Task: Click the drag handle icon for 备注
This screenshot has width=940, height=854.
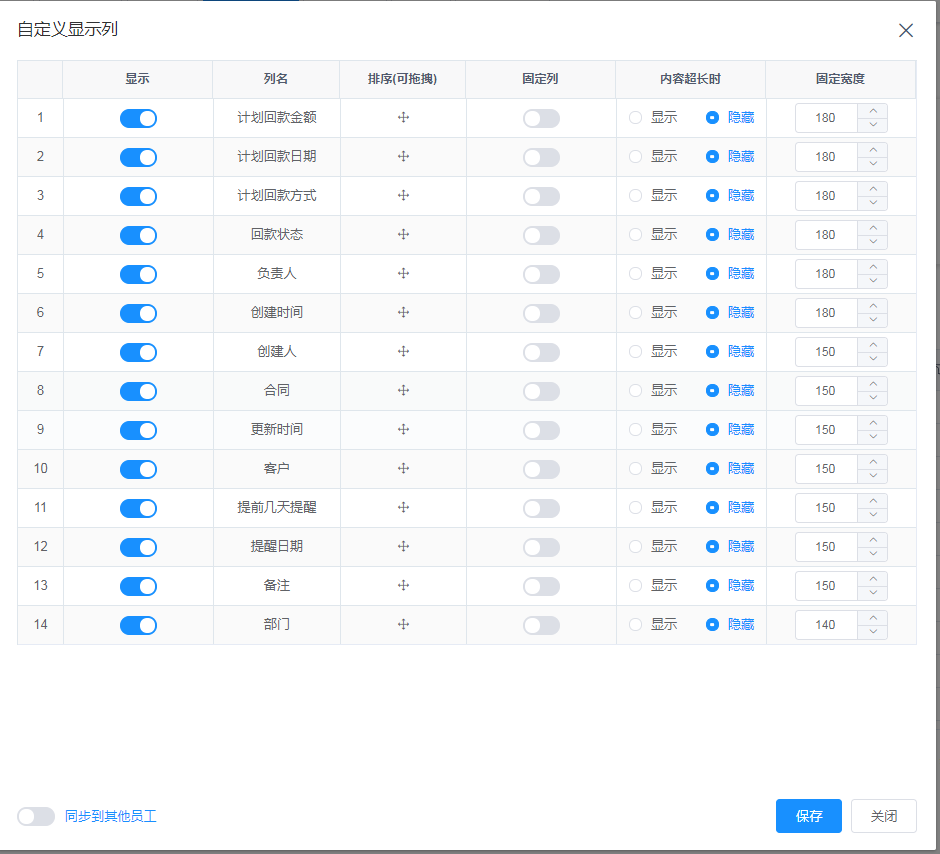Action: click(404, 586)
